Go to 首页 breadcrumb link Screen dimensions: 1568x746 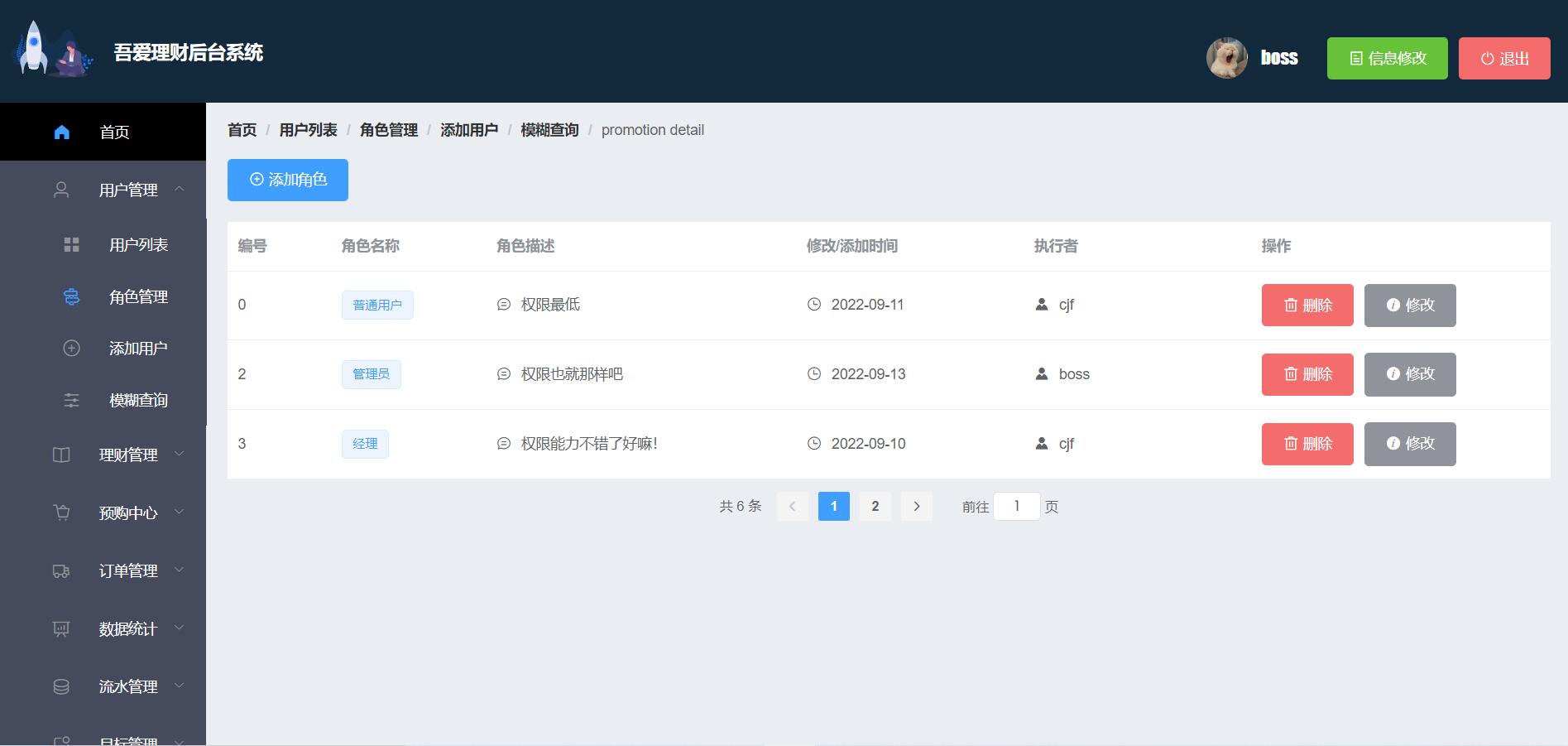(242, 130)
